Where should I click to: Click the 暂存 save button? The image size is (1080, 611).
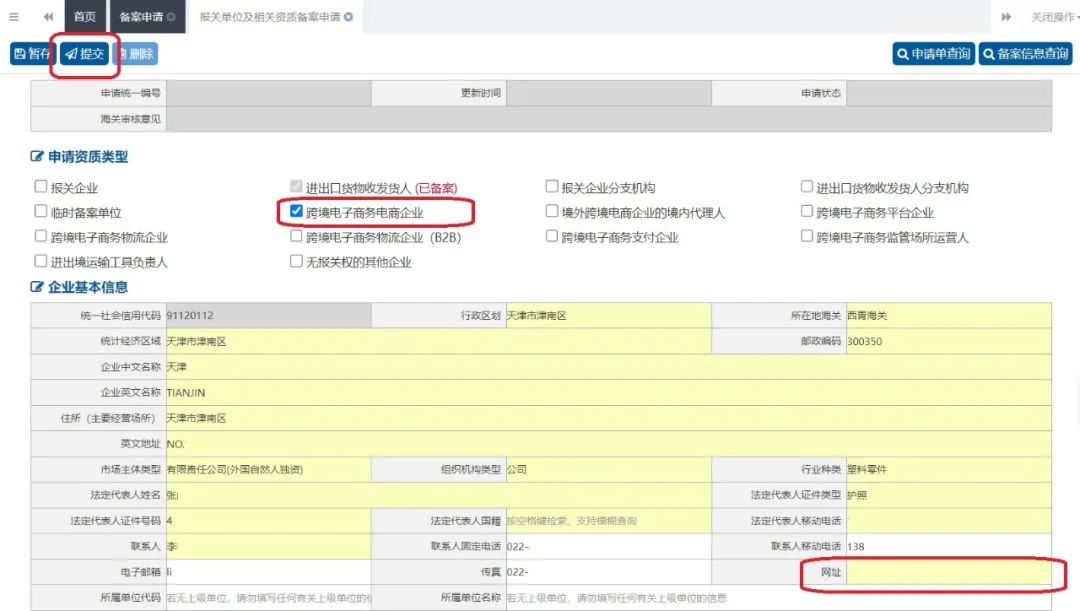[32, 54]
